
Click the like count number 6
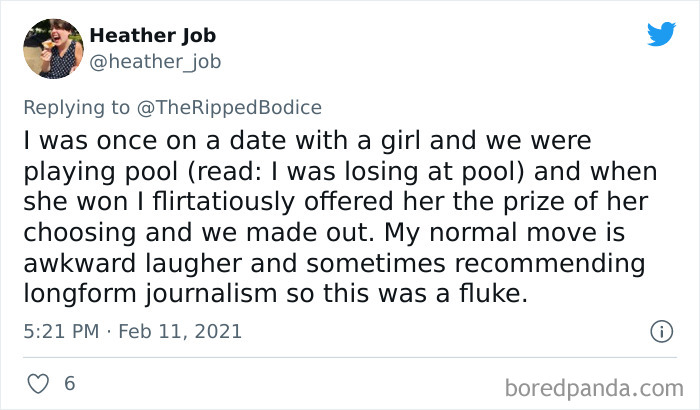pos(69,384)
